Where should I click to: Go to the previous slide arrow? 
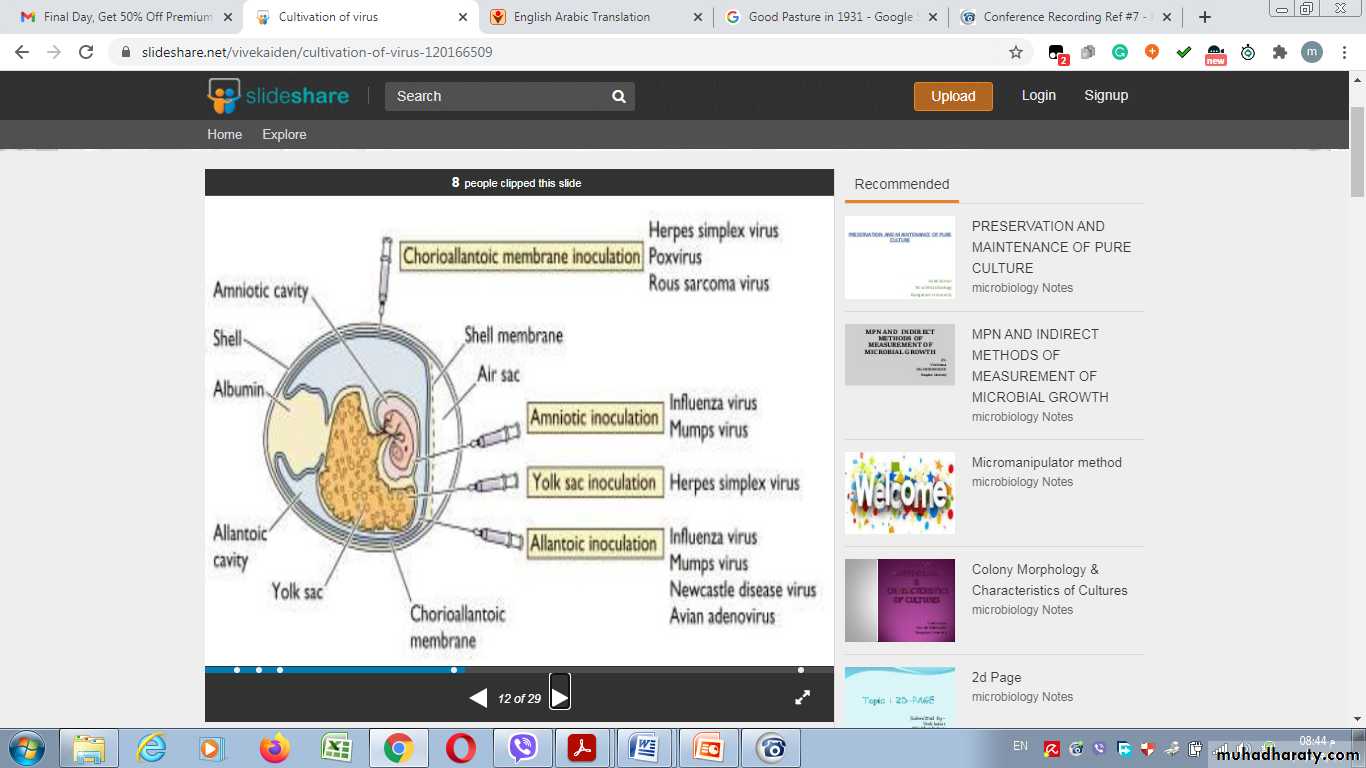click(x=479, y=698)
